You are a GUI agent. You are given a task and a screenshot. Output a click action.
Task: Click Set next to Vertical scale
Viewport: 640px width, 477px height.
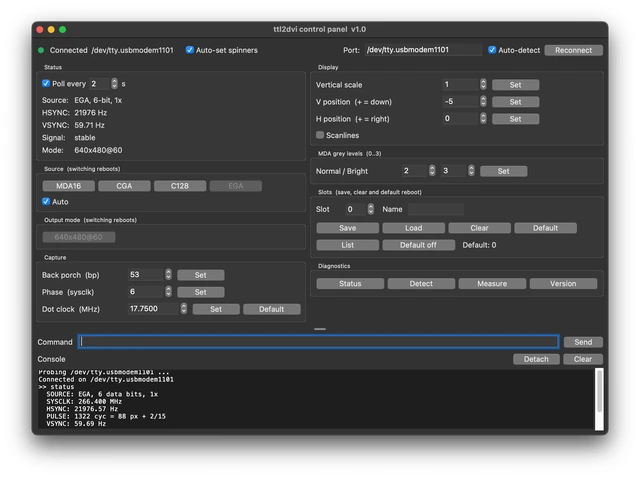click(x=516, y=85)
